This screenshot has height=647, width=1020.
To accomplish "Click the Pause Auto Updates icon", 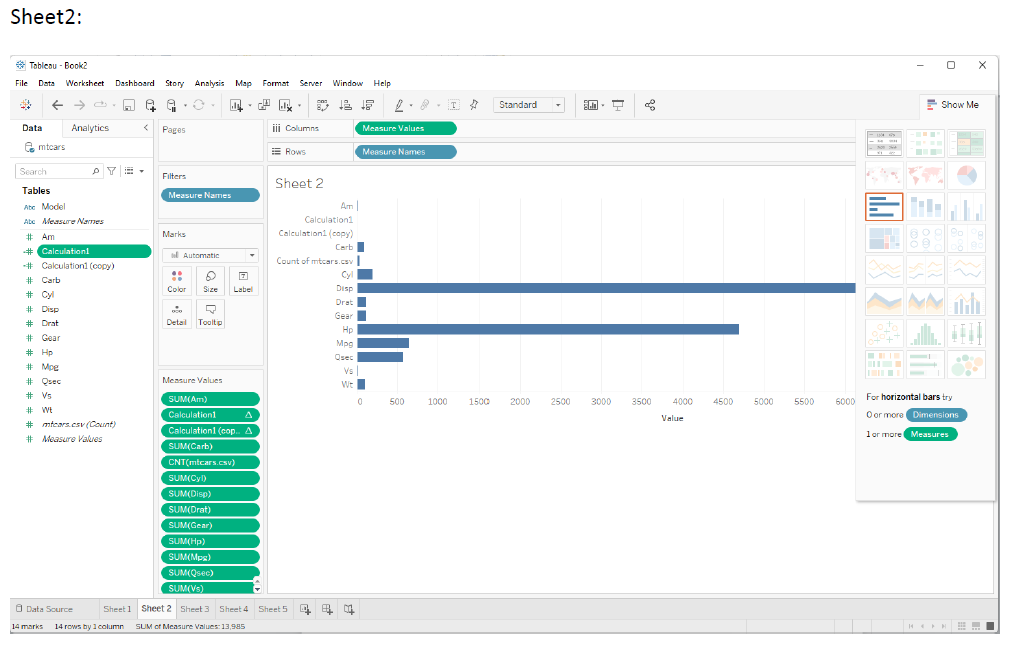I will 171,105.
